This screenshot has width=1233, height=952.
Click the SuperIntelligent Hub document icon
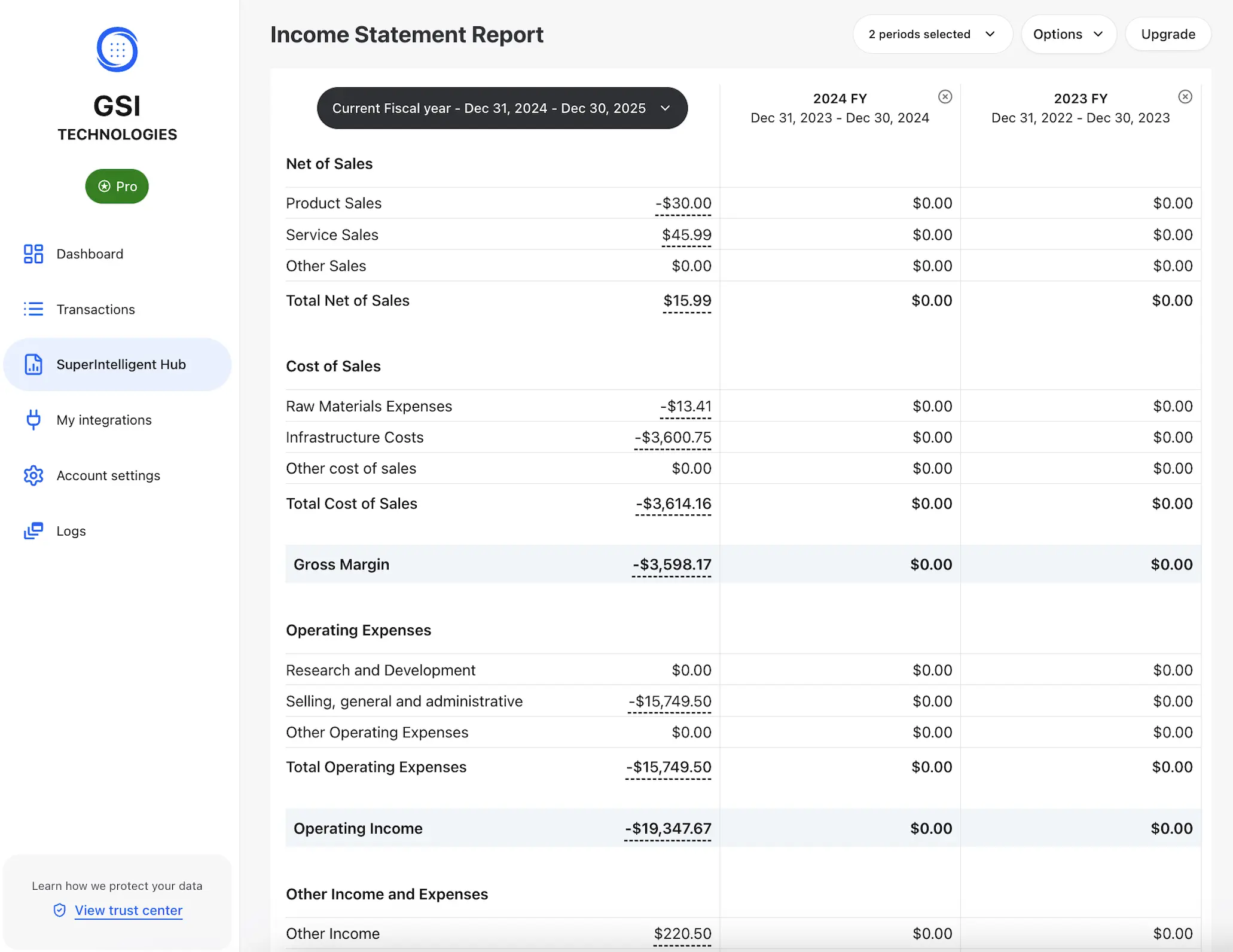coord(33,364)
